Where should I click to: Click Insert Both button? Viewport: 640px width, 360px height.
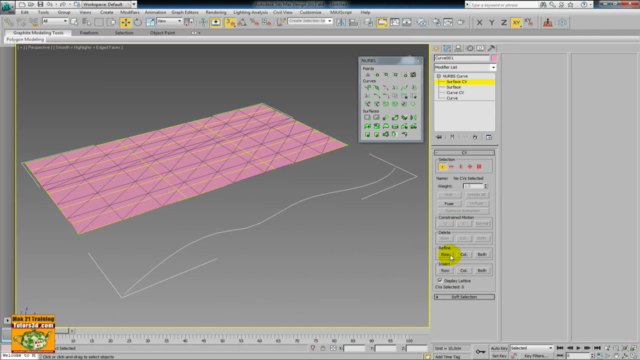(482, 270)
